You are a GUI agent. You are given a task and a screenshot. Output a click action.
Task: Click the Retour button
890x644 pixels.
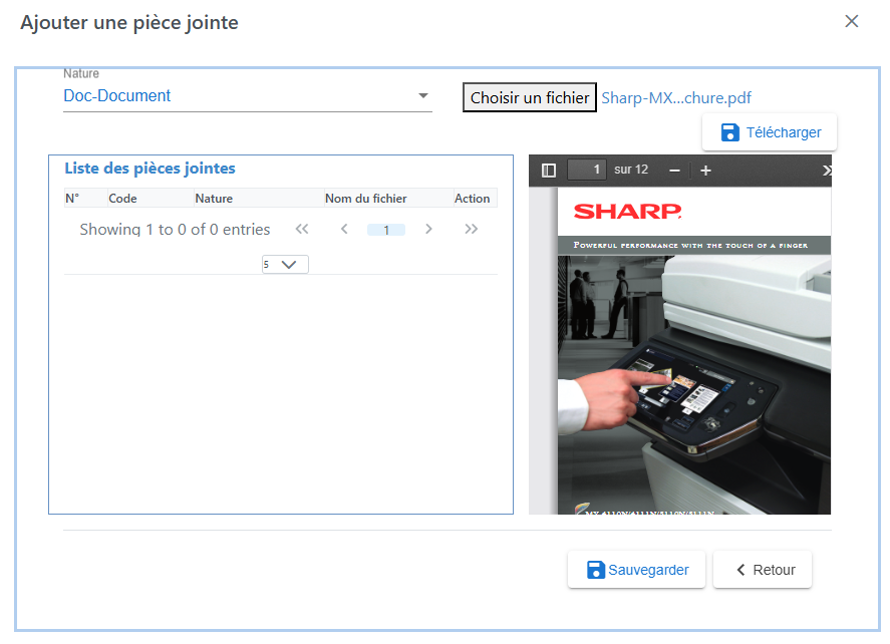click(762, 570)
